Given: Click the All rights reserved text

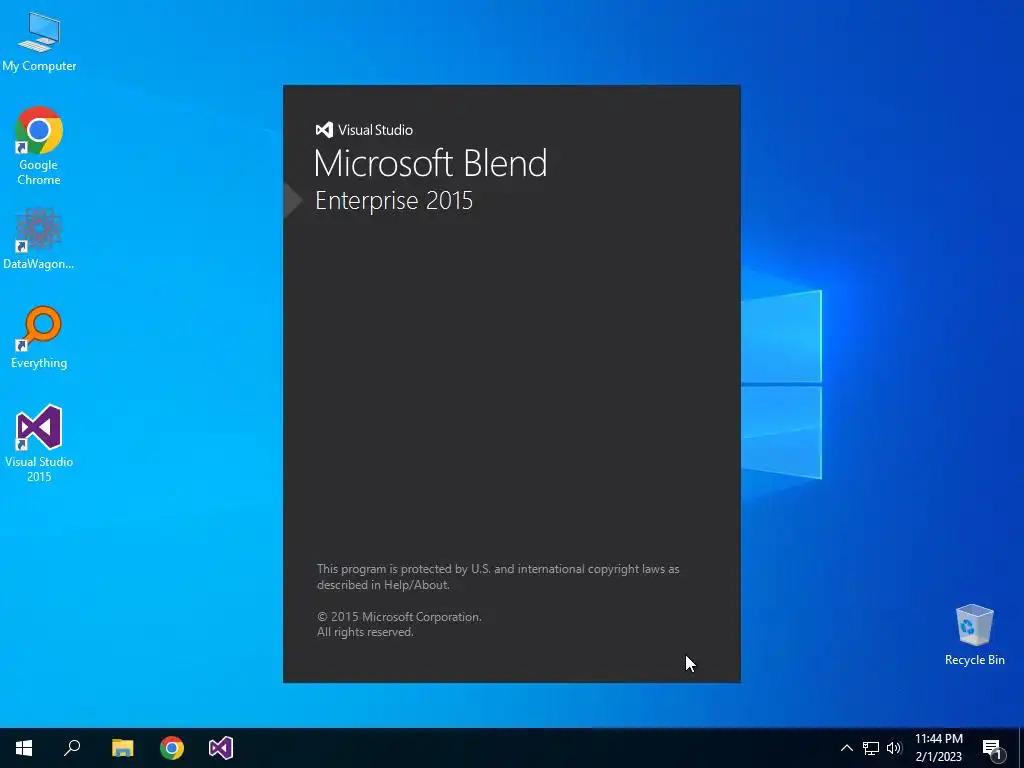Looking at the screenshot, I should [365, 632].
